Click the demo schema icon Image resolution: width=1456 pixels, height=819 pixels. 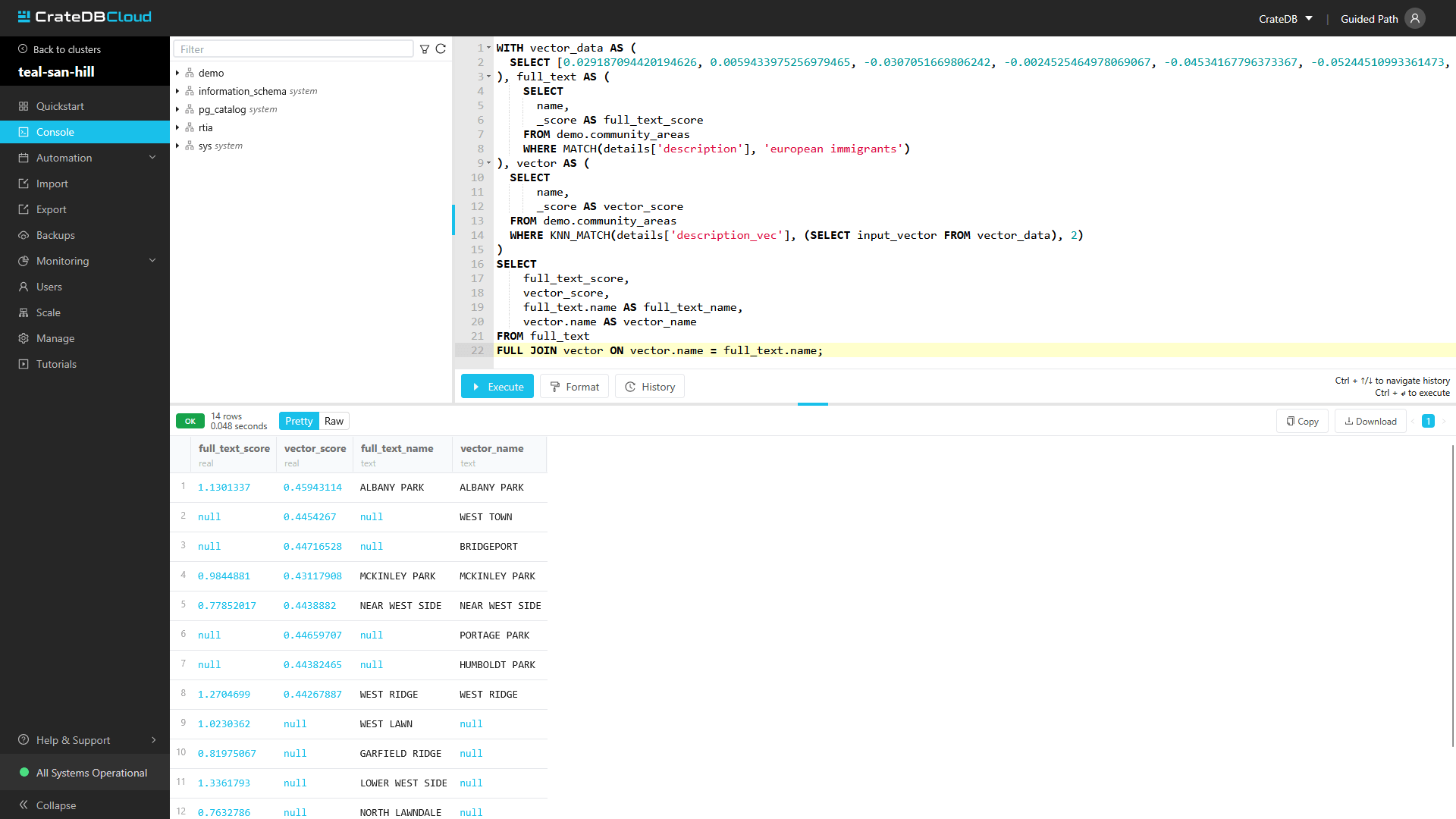tap(190, 73)
